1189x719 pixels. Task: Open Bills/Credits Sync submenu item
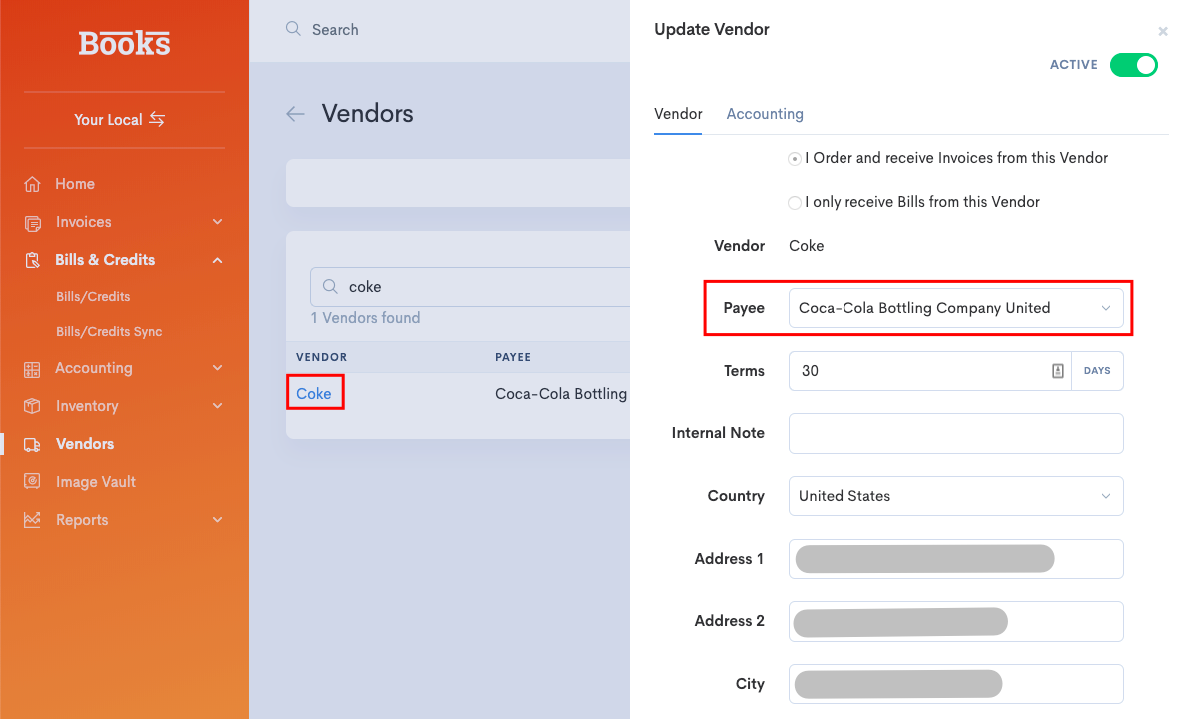tap(109, 332)
